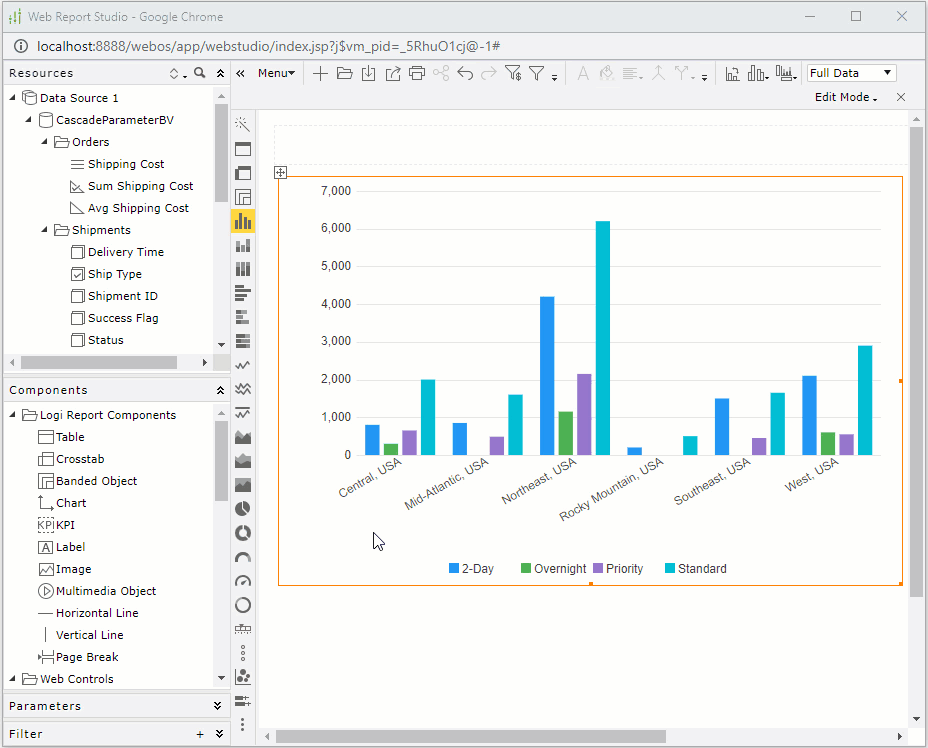Click the line chart type icon

[x=243, y=364]
